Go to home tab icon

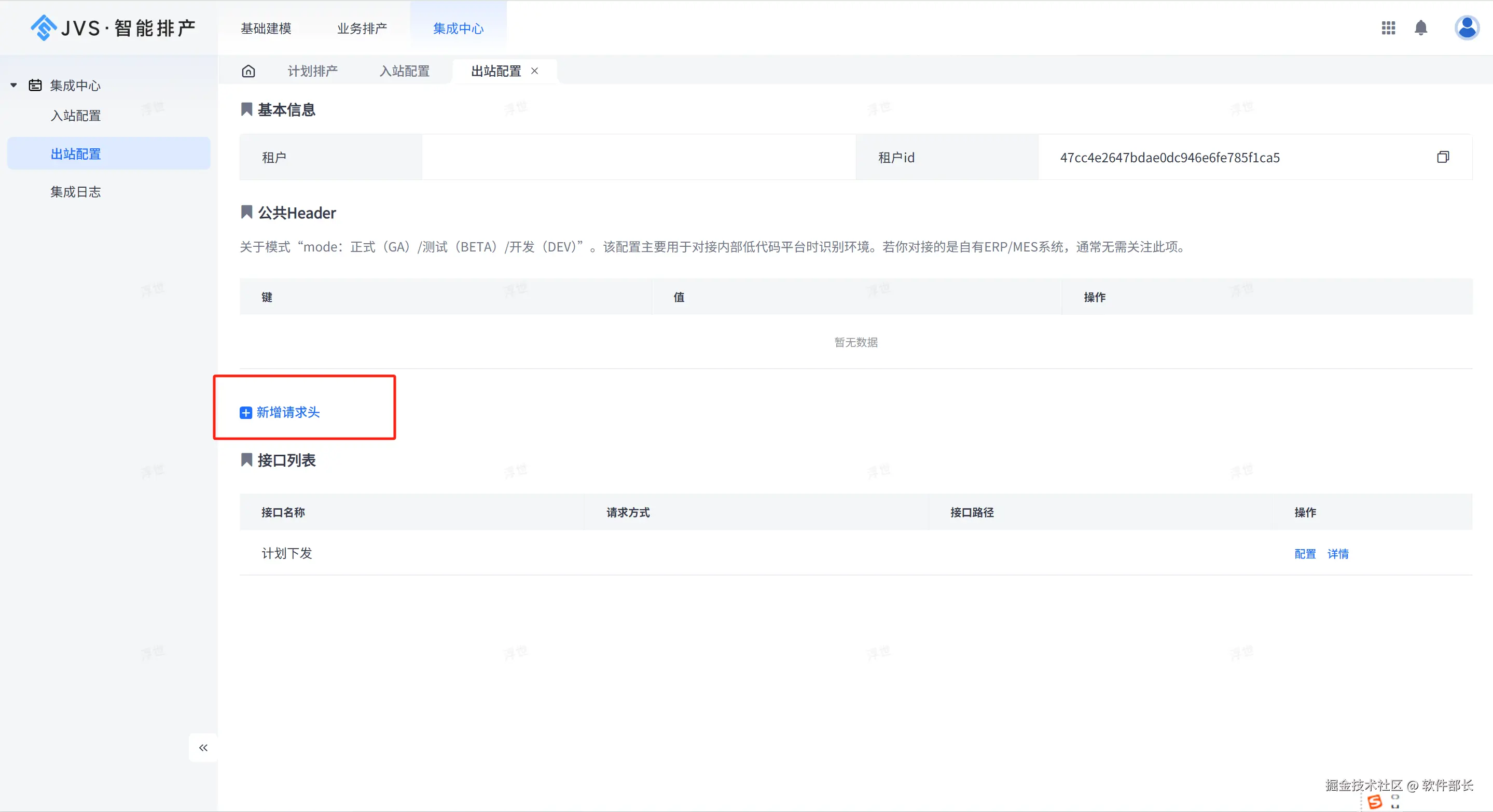coord(248,71)
